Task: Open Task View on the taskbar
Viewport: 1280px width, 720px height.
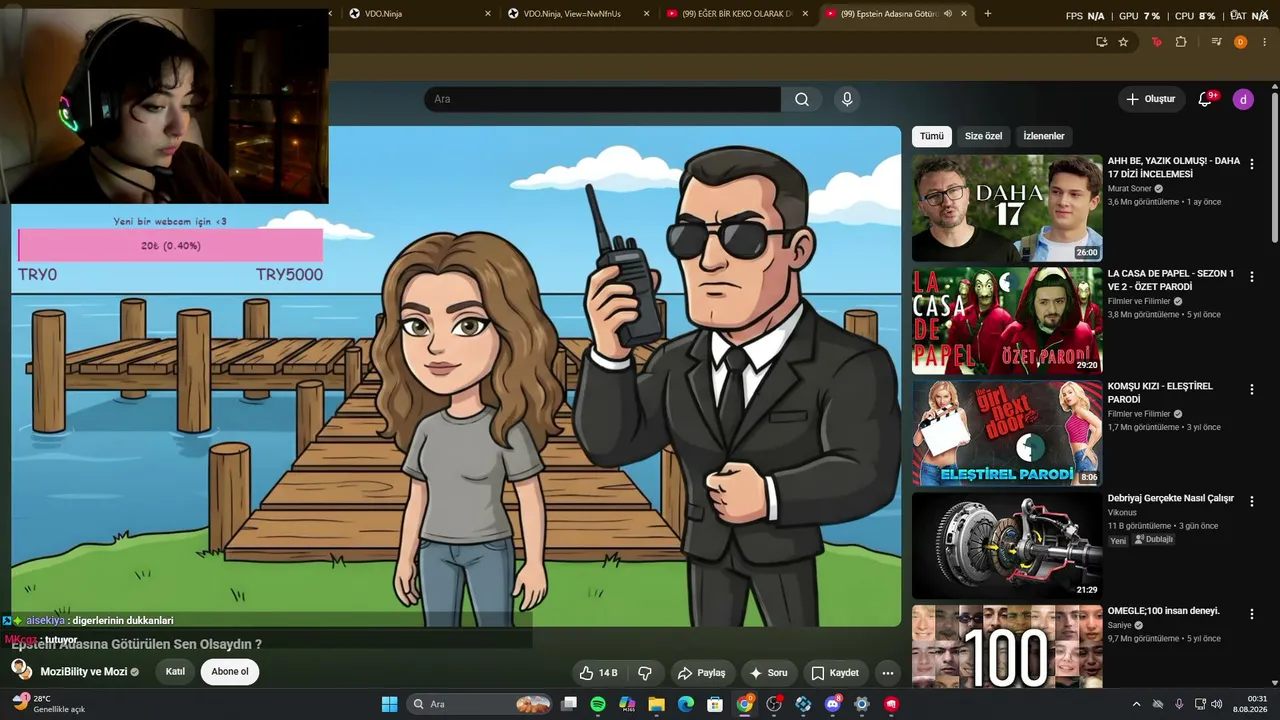Action: (x=569, y=704)
